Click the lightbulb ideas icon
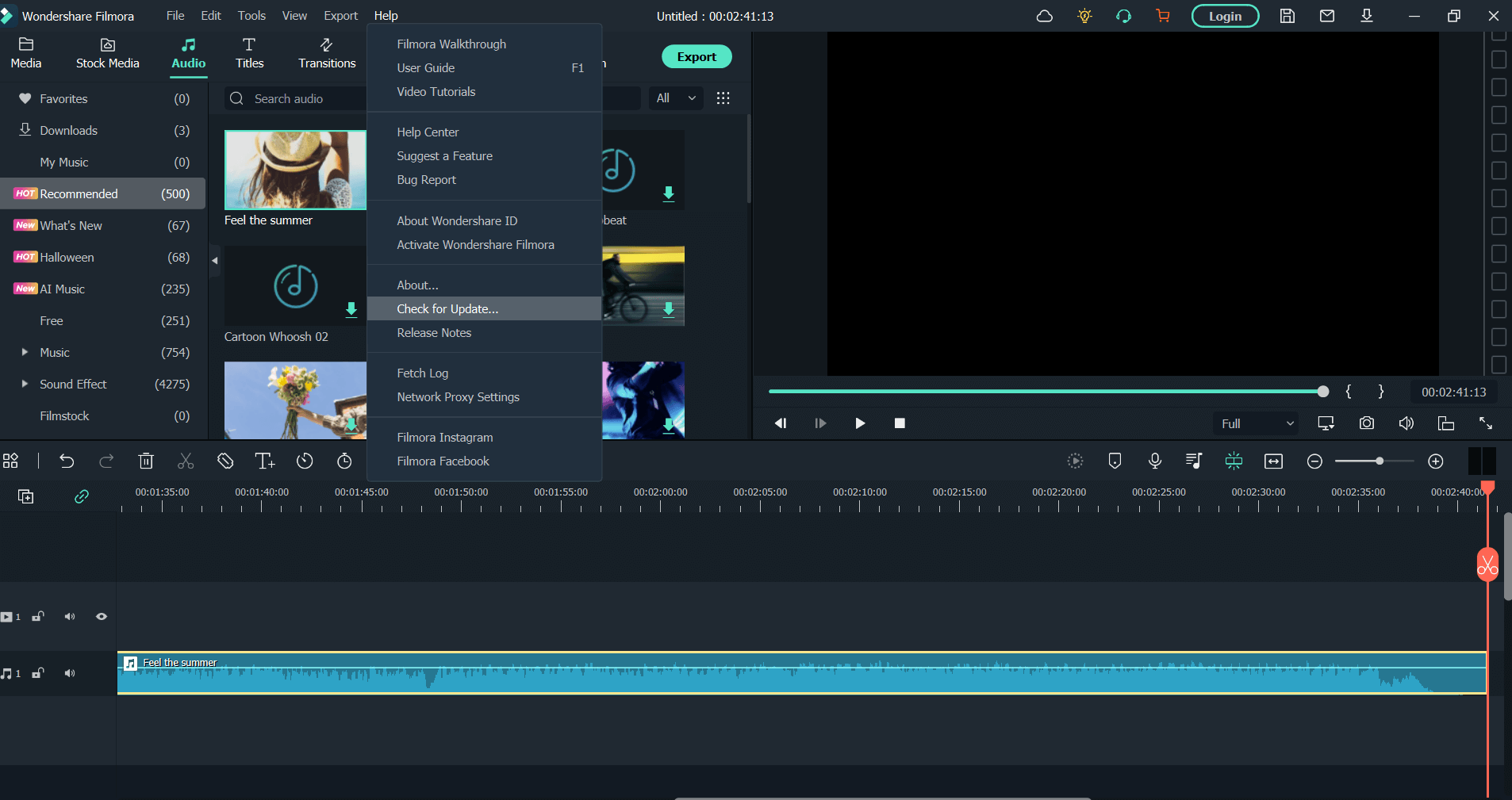This screenshot has height=800, width=1512. coord(1084,16)
